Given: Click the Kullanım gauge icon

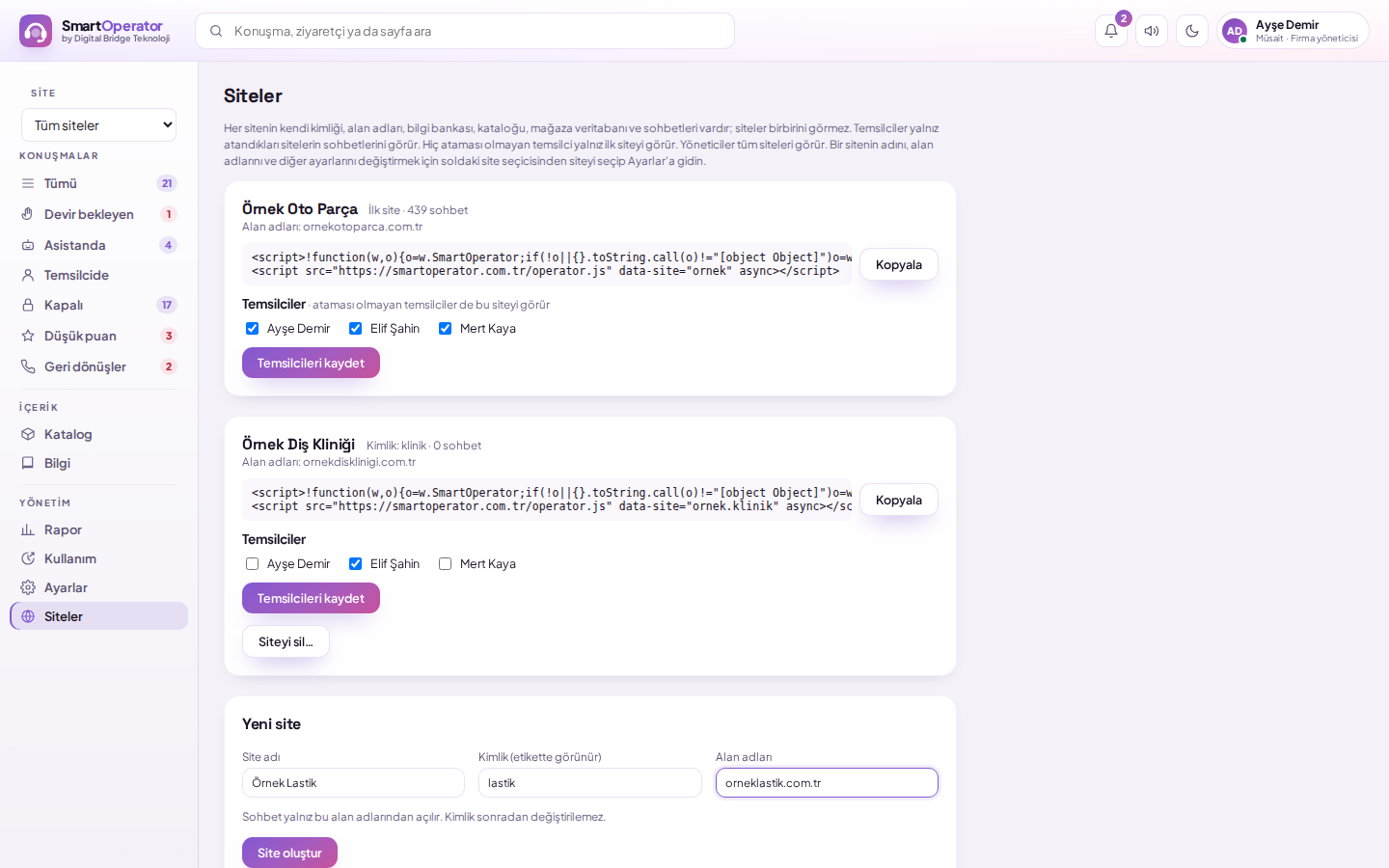Looking at the screenshot, I should [28, 558].
